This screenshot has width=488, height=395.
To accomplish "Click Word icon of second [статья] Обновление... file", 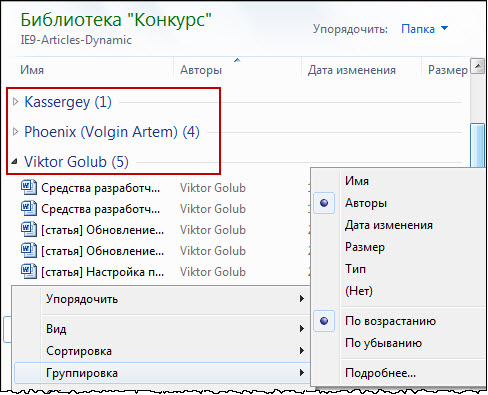I will pos(29,250).
